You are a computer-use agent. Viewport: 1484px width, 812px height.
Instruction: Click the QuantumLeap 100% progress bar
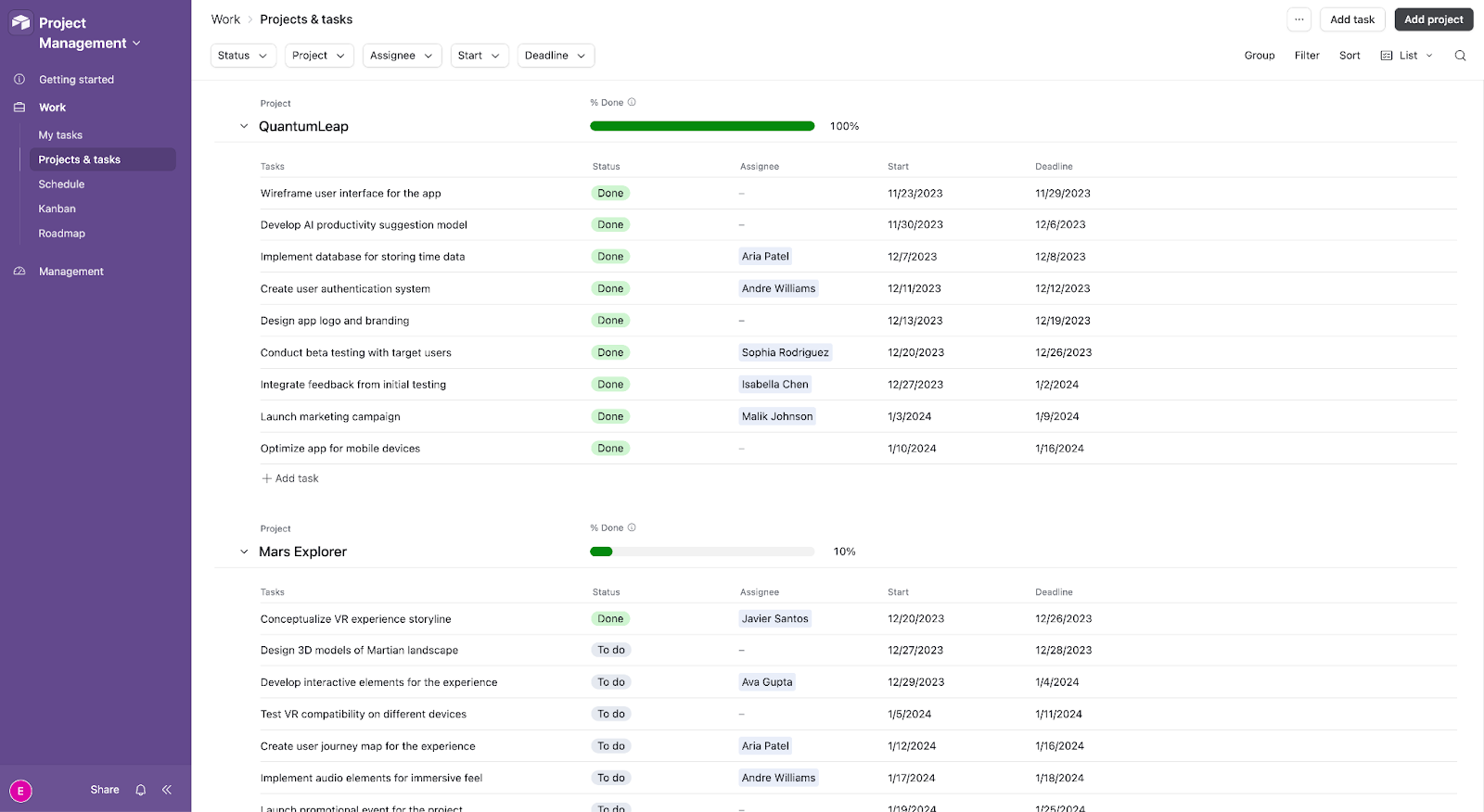pyautogui.click(x=702, y=126)
